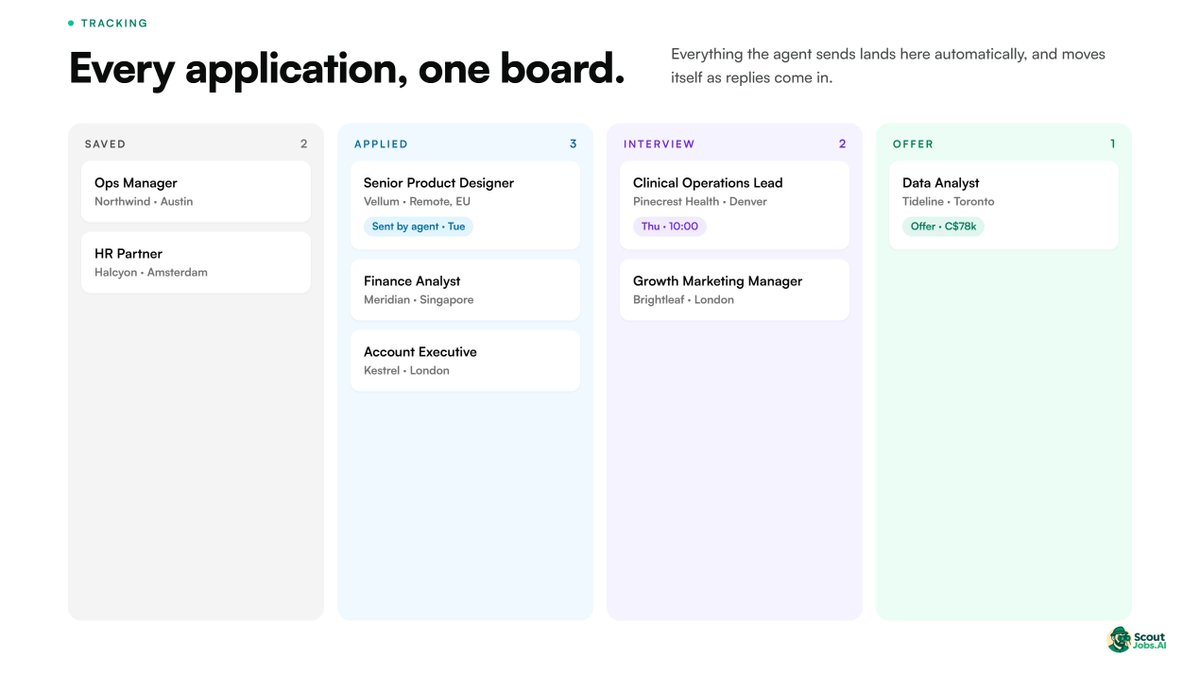Click the INTERVIEW column header
The width and height of the screenshot is (1200, 674).
point(659,144)
